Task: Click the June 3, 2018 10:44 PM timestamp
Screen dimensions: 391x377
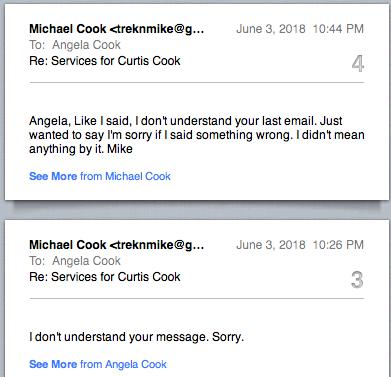Action: pos(300,29)
